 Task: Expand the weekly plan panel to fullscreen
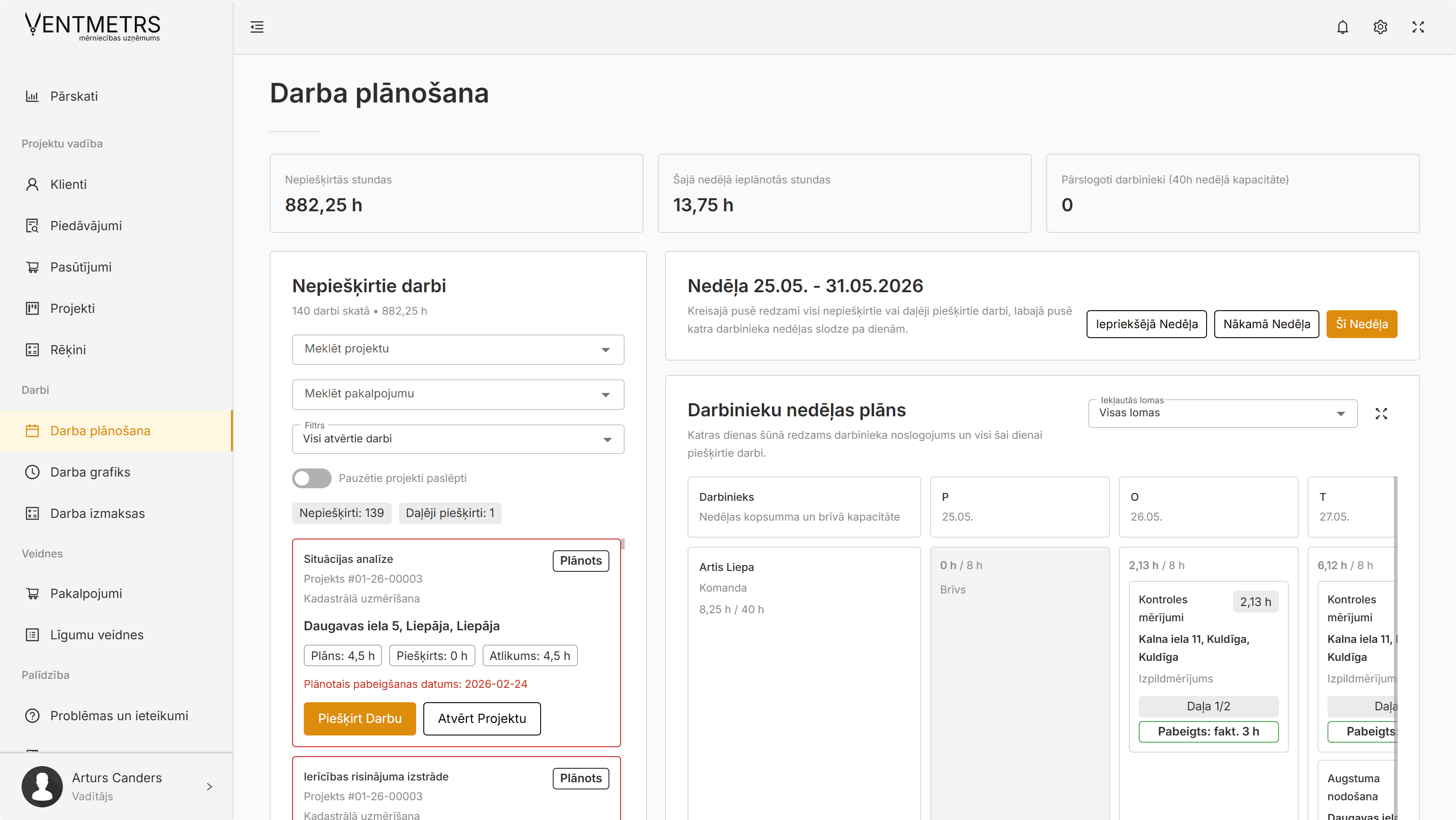[1381, 414]
